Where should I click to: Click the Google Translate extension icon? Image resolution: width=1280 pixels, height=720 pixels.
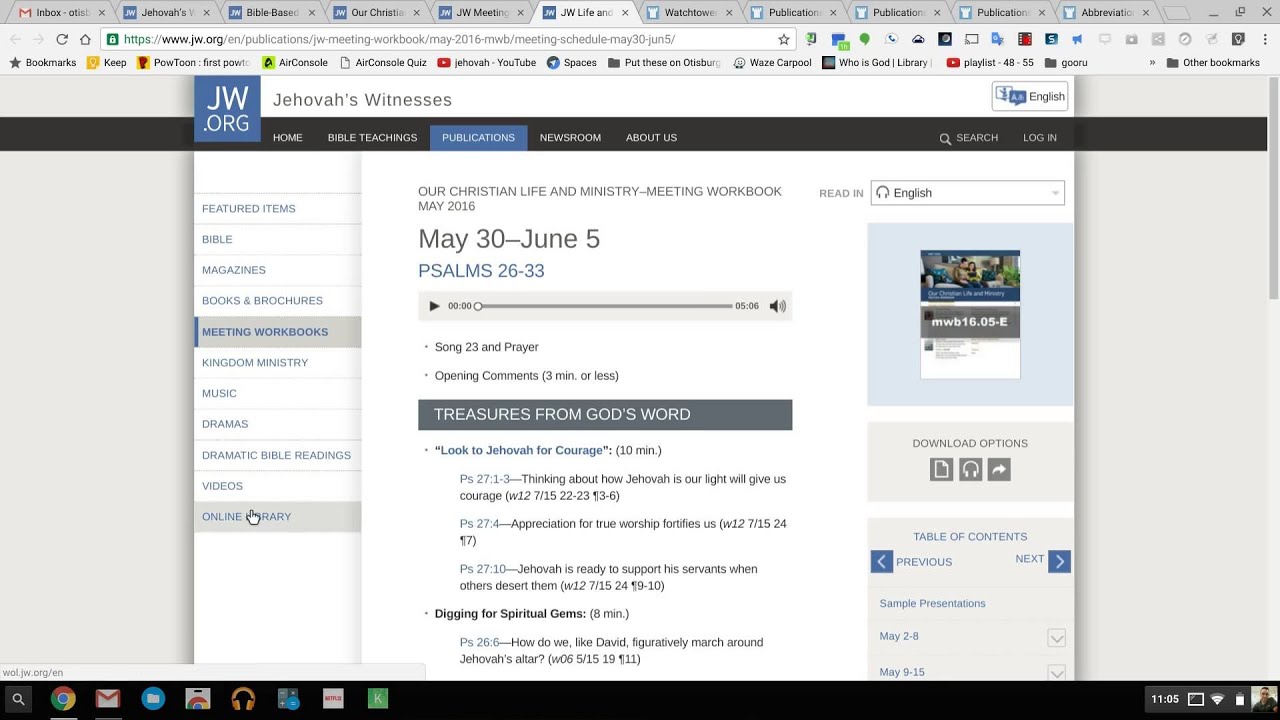(998, 39)
